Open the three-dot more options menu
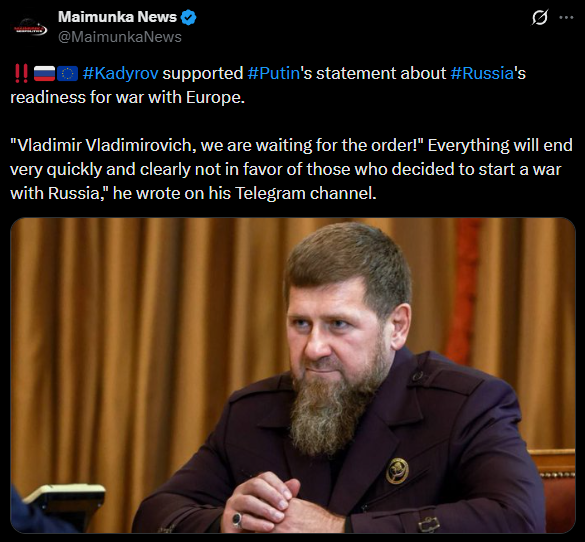 (x=566, y=17)
